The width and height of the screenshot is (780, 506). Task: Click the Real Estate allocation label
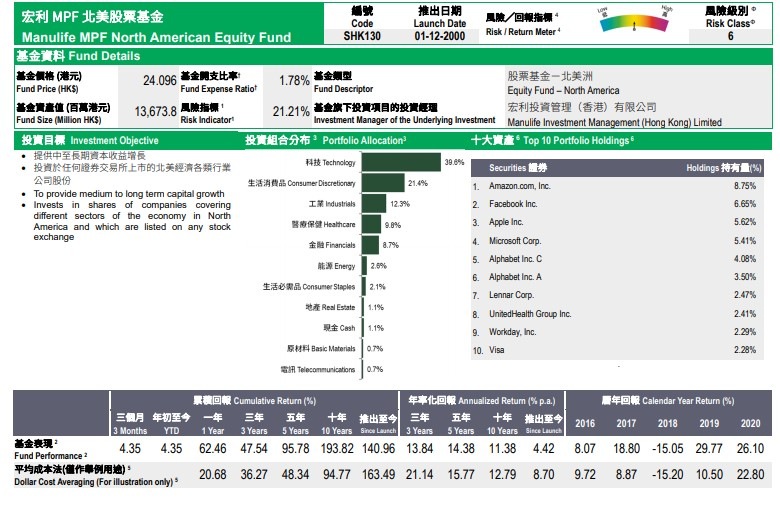(330, 307)
